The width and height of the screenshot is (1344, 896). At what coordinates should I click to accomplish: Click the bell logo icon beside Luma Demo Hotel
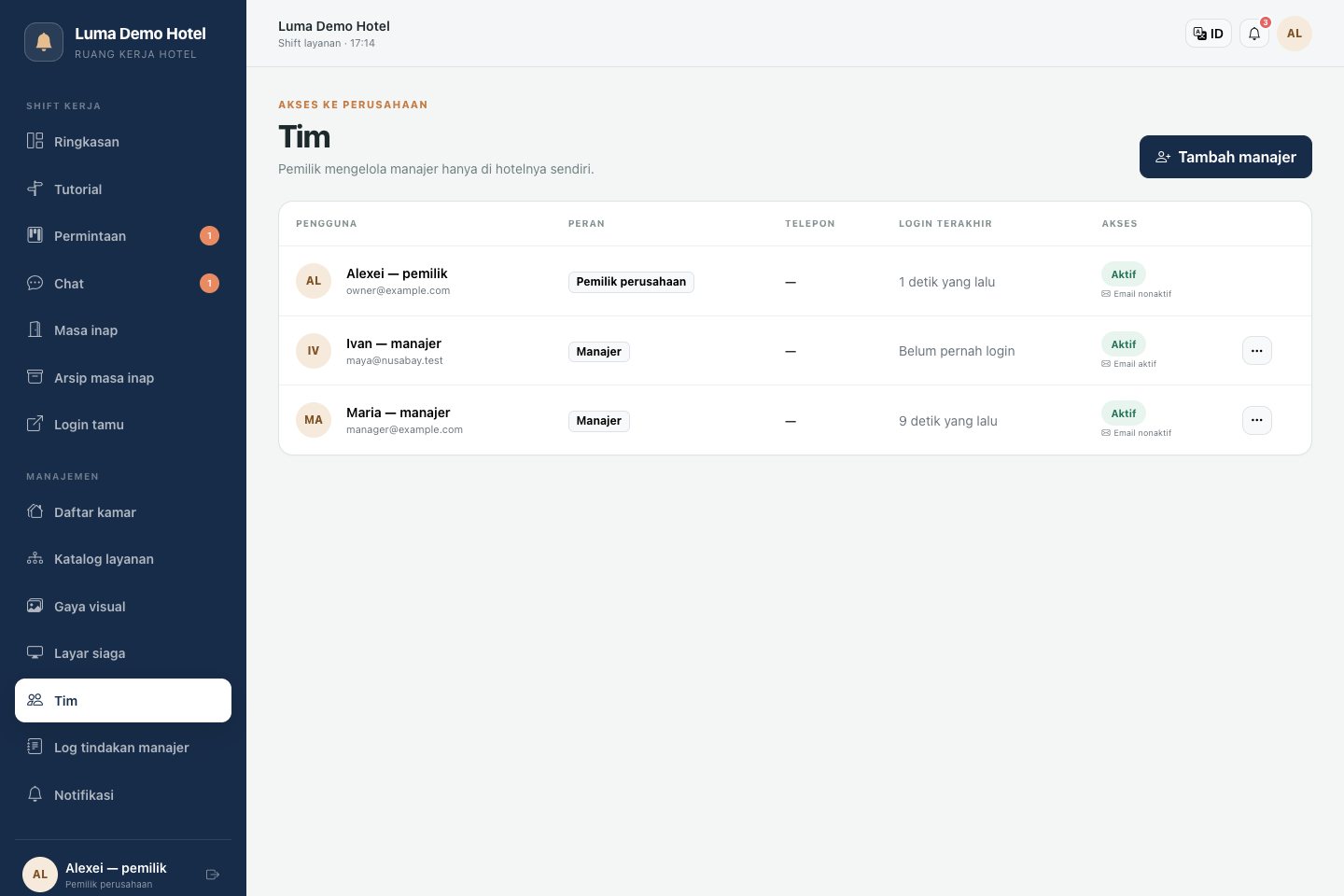pyautogui.click(x=43, y=42)
